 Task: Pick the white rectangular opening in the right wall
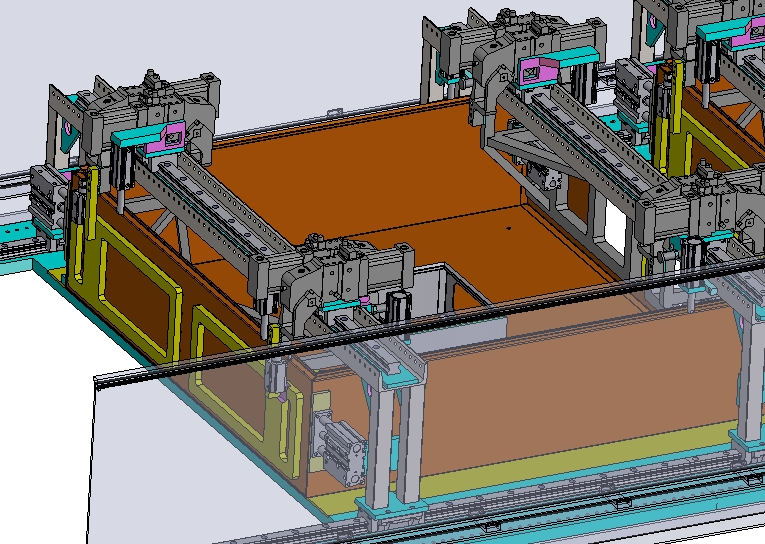pyautogui.click(x=615, y=227)
